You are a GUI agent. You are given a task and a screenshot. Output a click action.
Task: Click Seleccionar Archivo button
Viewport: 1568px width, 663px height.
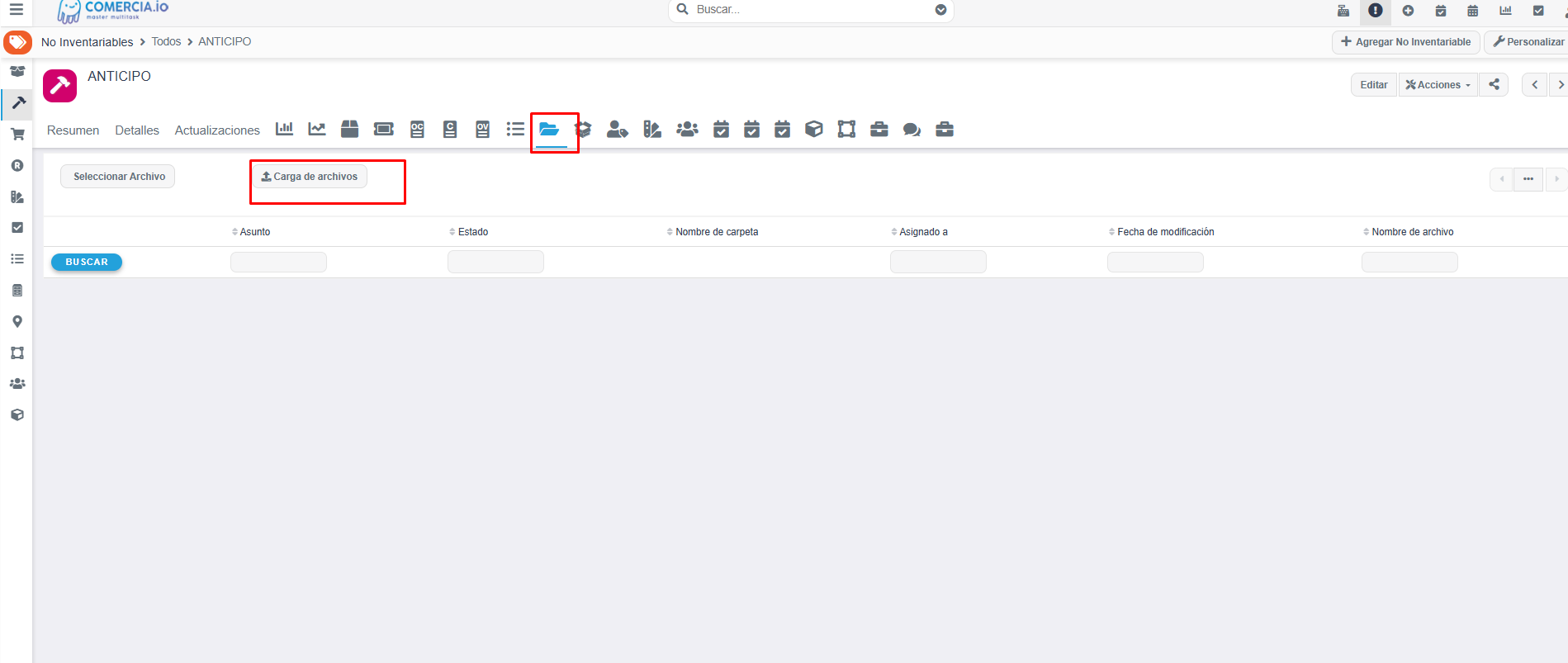click(118, 177)
